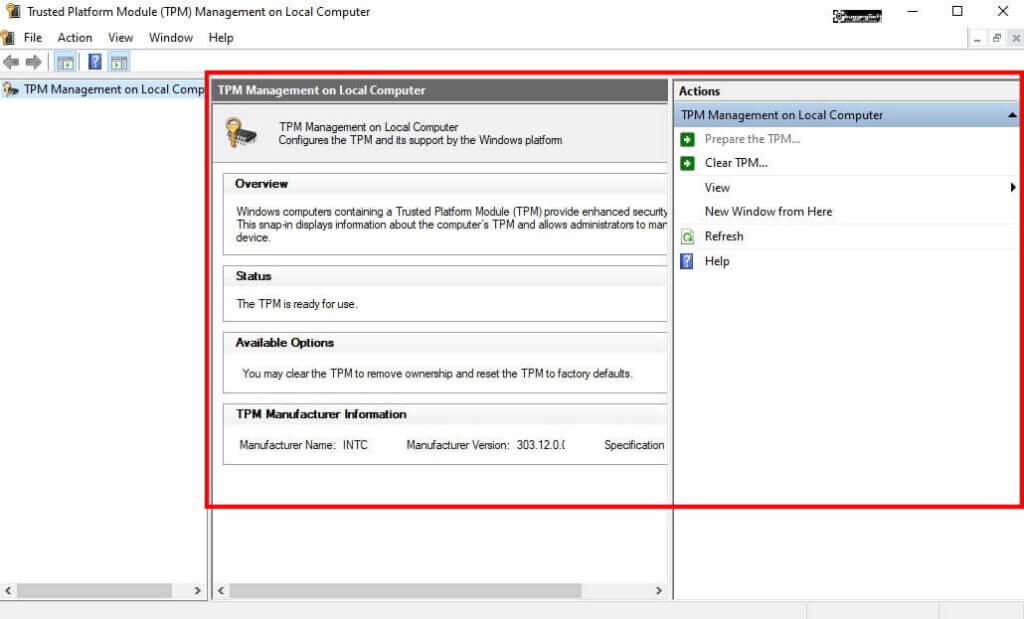Click the Help icon in the Actions pane
1024x619 pixels.
coord(687,261)
